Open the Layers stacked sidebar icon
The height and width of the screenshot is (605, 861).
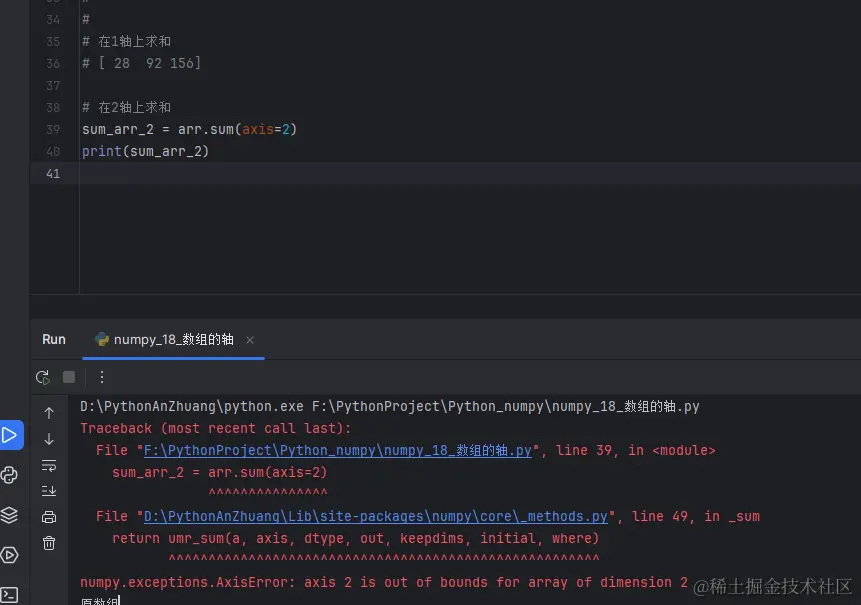coord(9,515)
